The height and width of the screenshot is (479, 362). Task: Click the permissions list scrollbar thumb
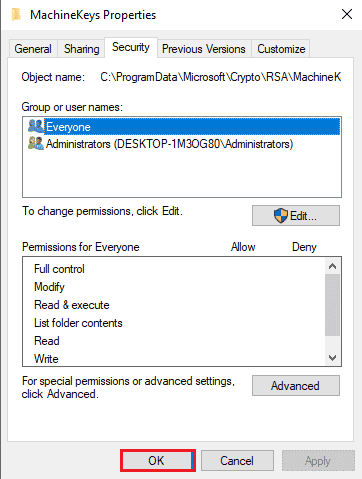coord(332,305)
